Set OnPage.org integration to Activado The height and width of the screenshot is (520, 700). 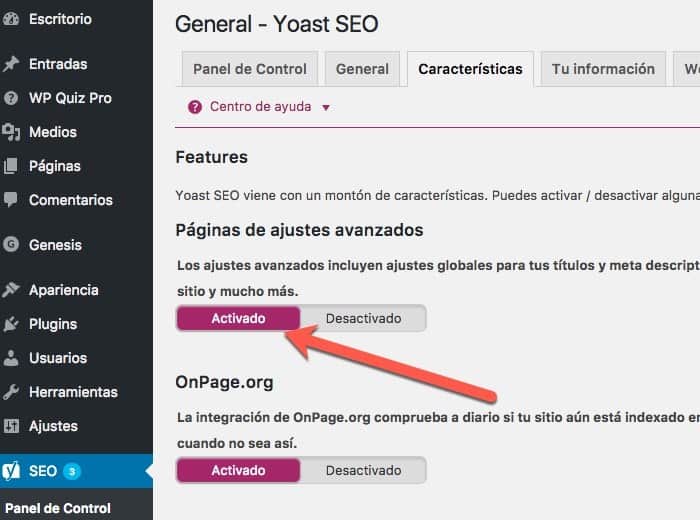(238, 470)
